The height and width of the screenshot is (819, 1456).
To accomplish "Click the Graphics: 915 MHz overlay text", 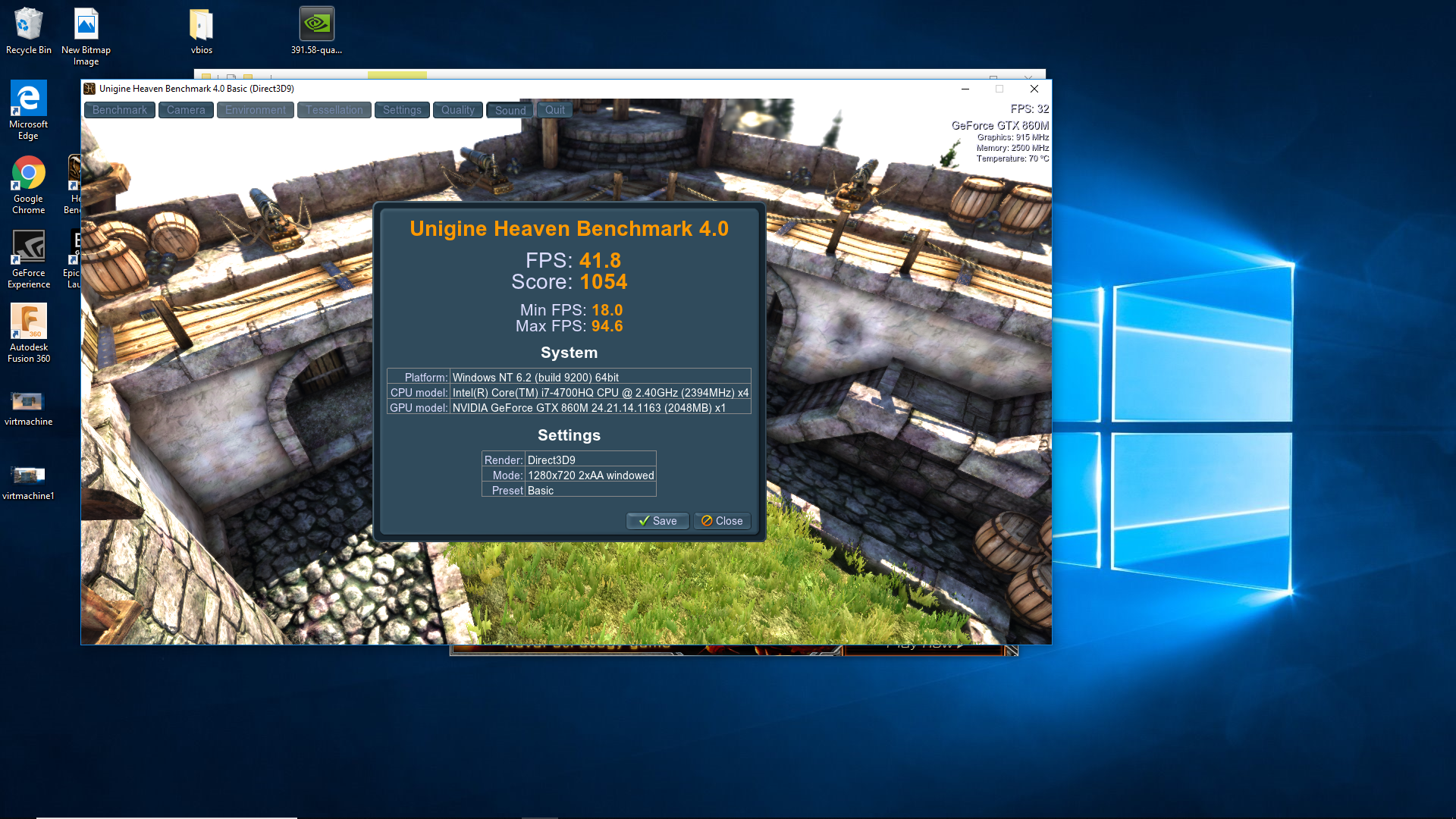I will [1013, 137].
